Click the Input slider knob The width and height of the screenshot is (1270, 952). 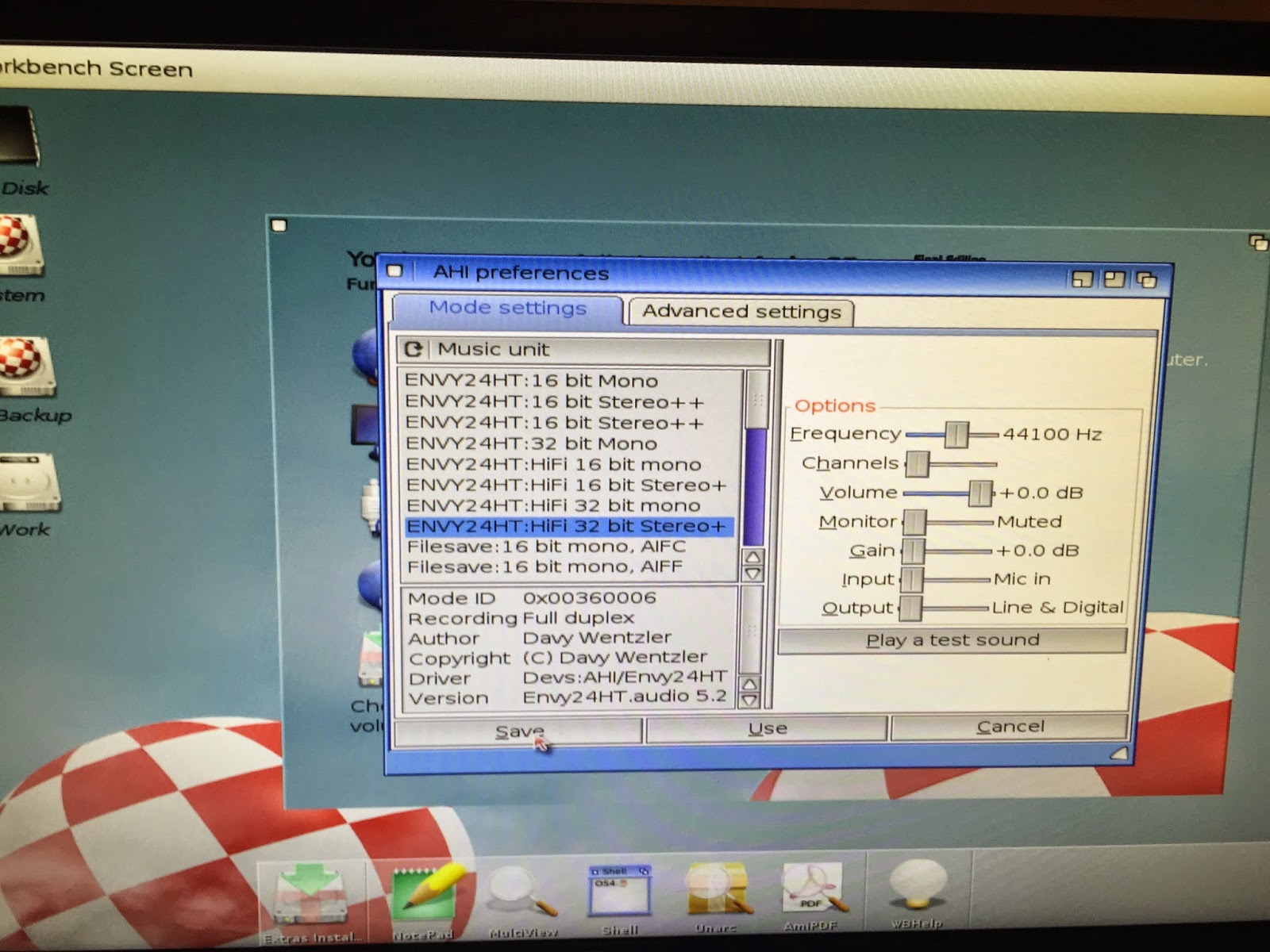(x=912, y=579)
